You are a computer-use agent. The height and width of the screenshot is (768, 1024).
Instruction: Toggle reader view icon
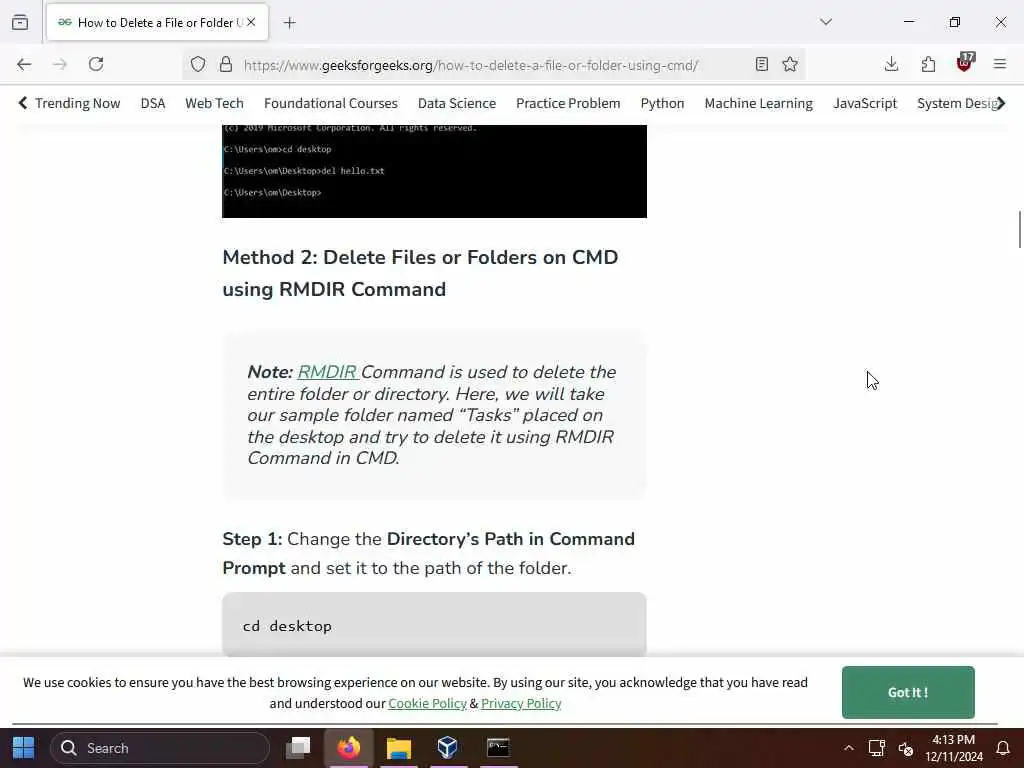(x=761, y=64)
